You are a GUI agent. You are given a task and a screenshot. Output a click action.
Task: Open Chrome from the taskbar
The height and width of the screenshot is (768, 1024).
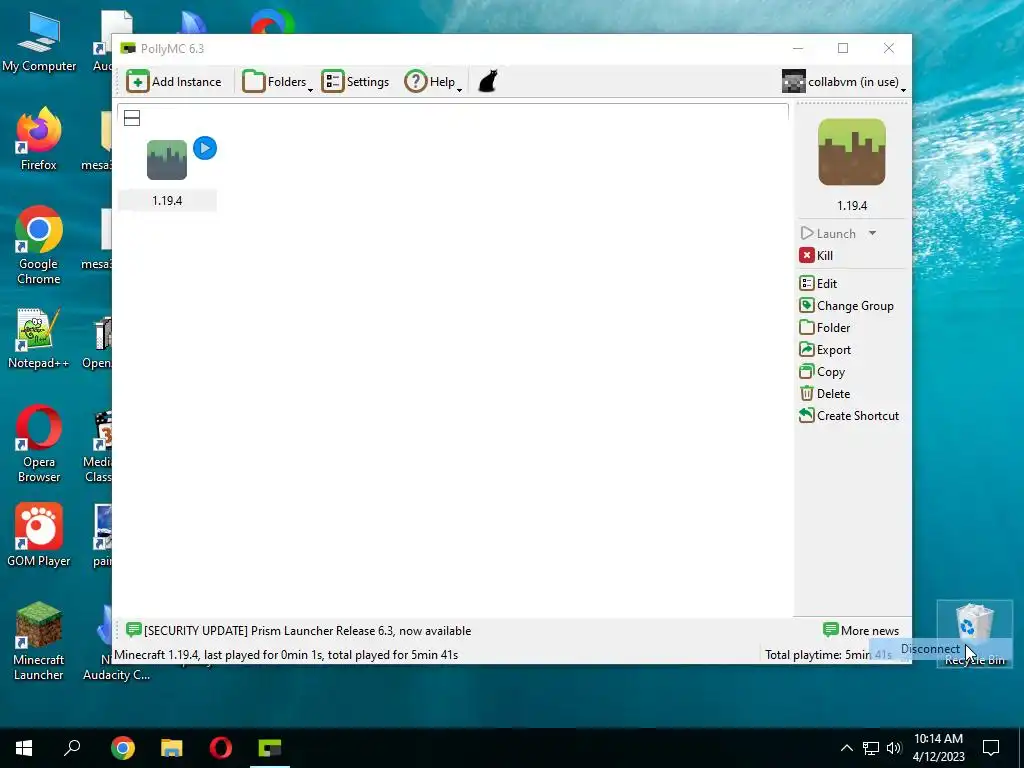pos(123,748)
